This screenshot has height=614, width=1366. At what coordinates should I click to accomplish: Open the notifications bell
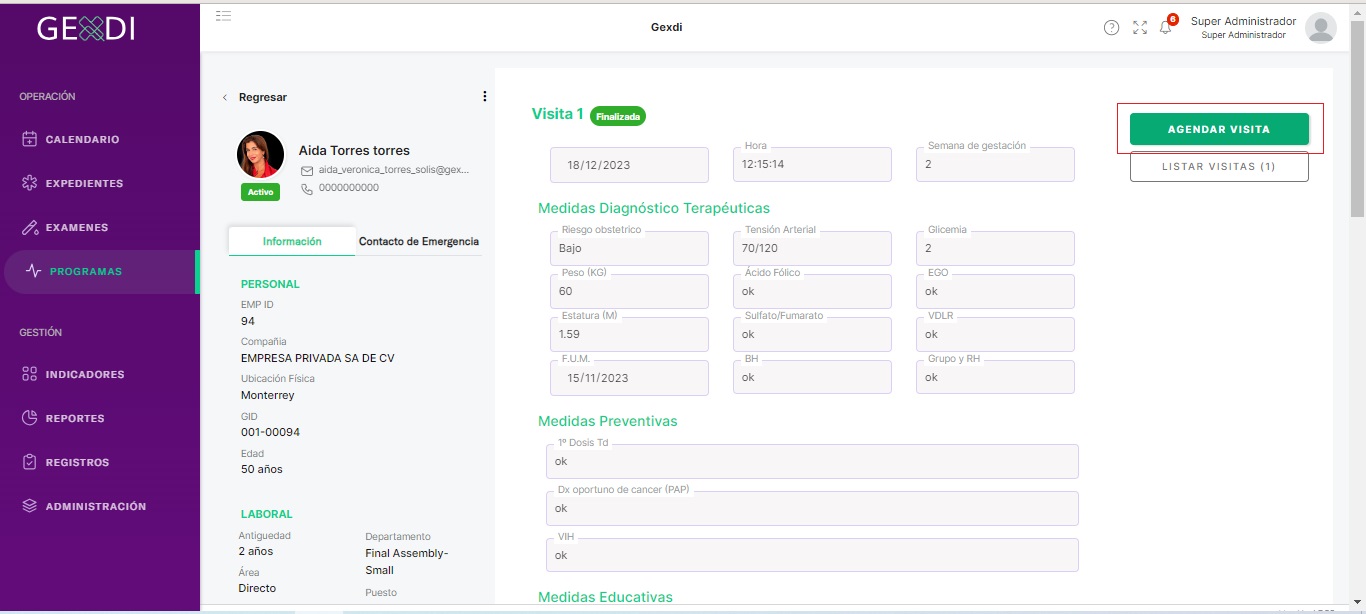(1166, 28)
